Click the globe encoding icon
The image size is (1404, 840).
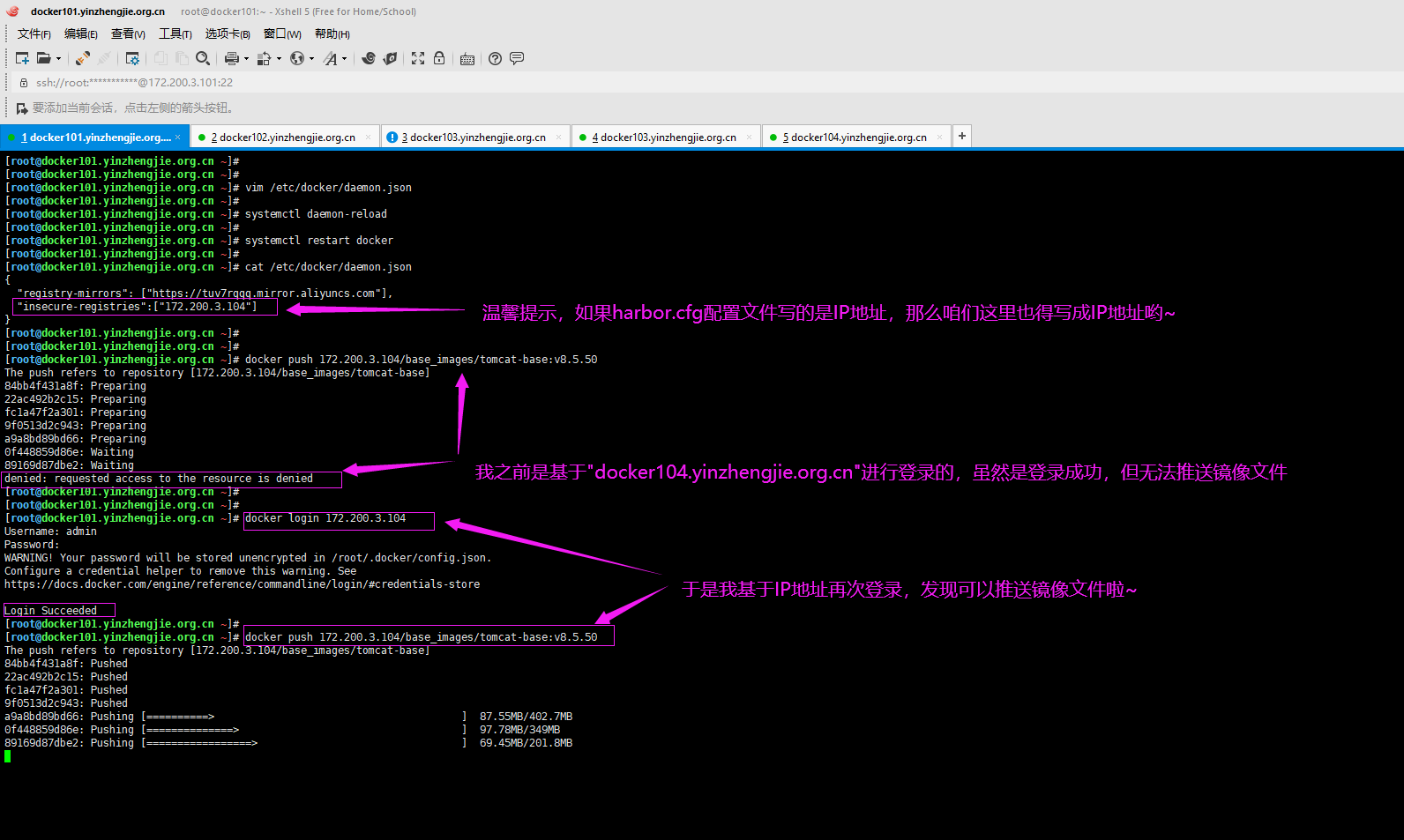click(x=297, y=58)
